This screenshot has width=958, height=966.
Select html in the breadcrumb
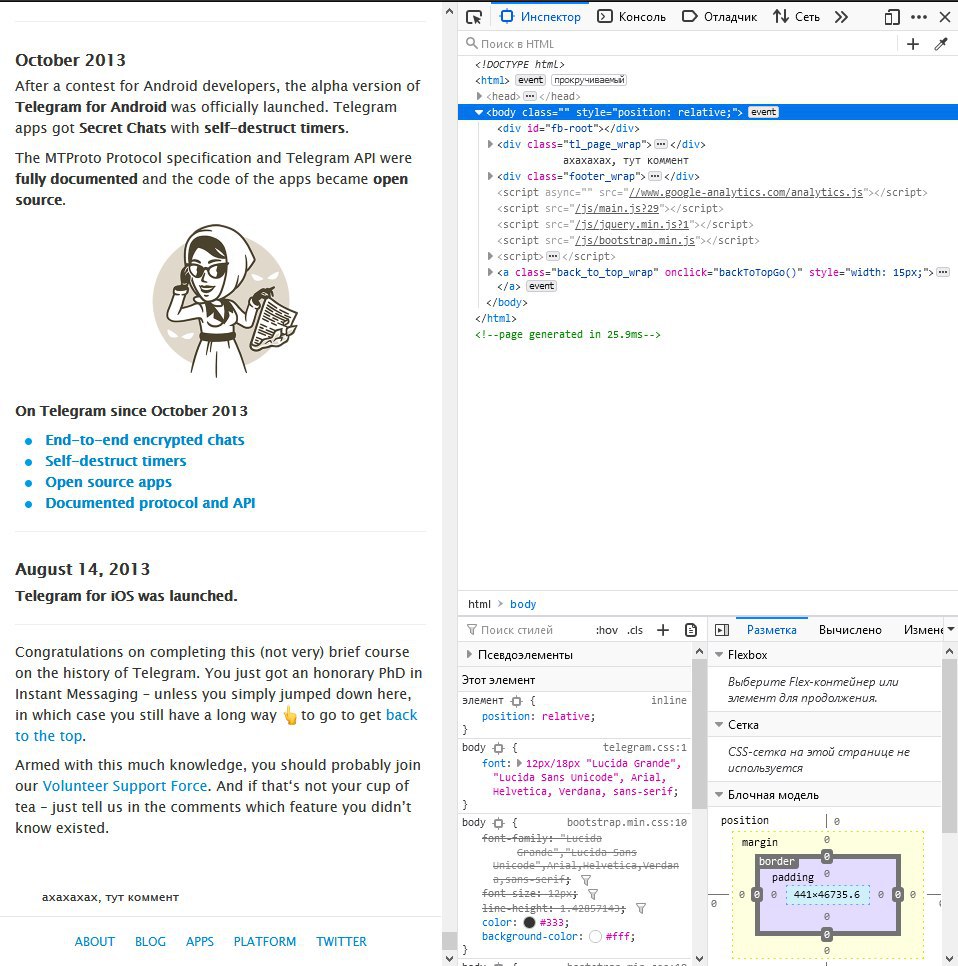pyautogui.click(x=479, y=604)
